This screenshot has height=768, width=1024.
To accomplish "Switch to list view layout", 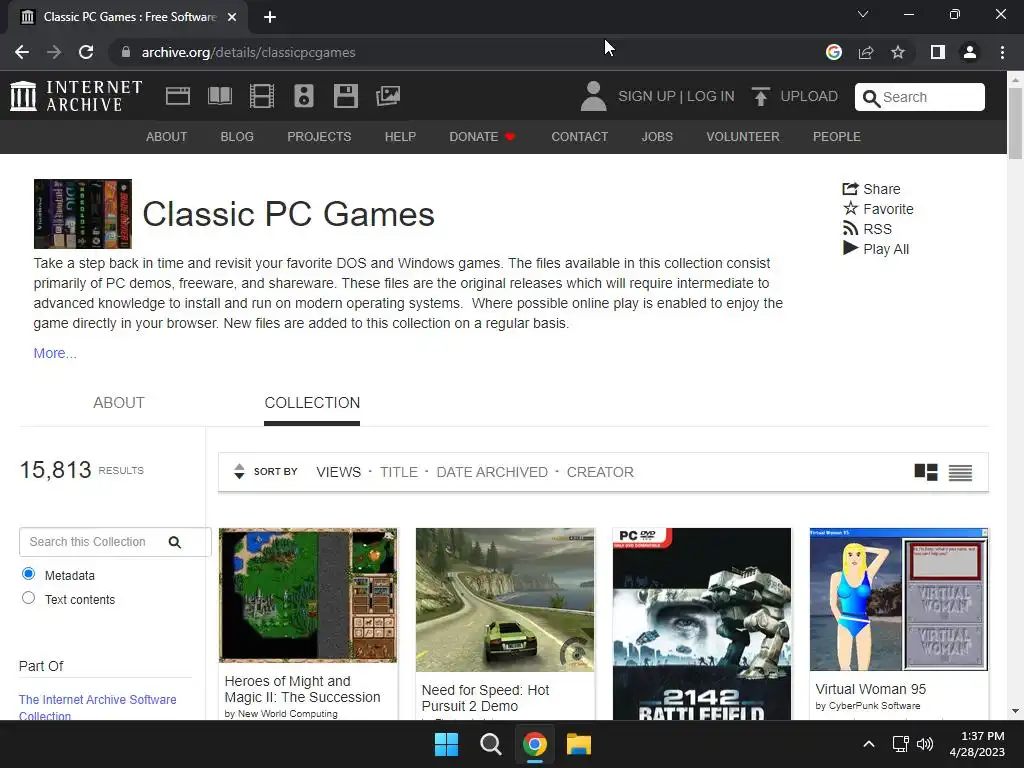I will point(960,472).
